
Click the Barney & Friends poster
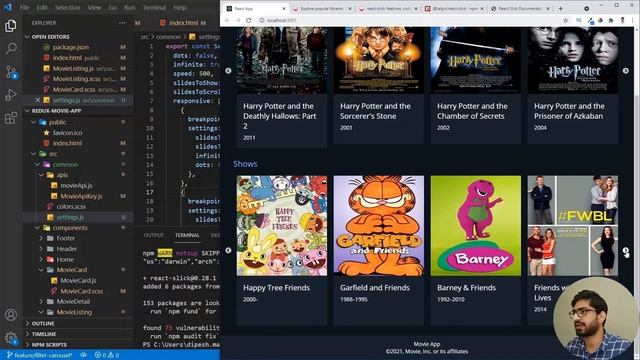tap(476, 226)
